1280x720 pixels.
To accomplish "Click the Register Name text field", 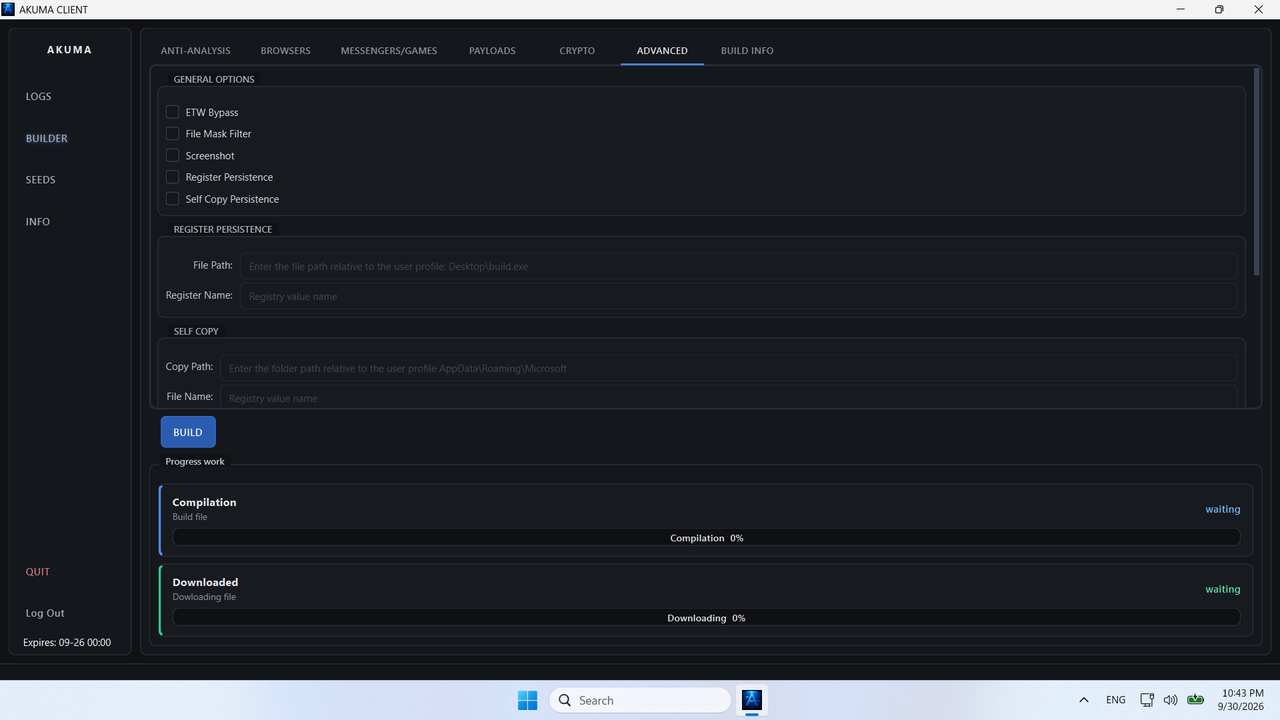I will [739, 296].
